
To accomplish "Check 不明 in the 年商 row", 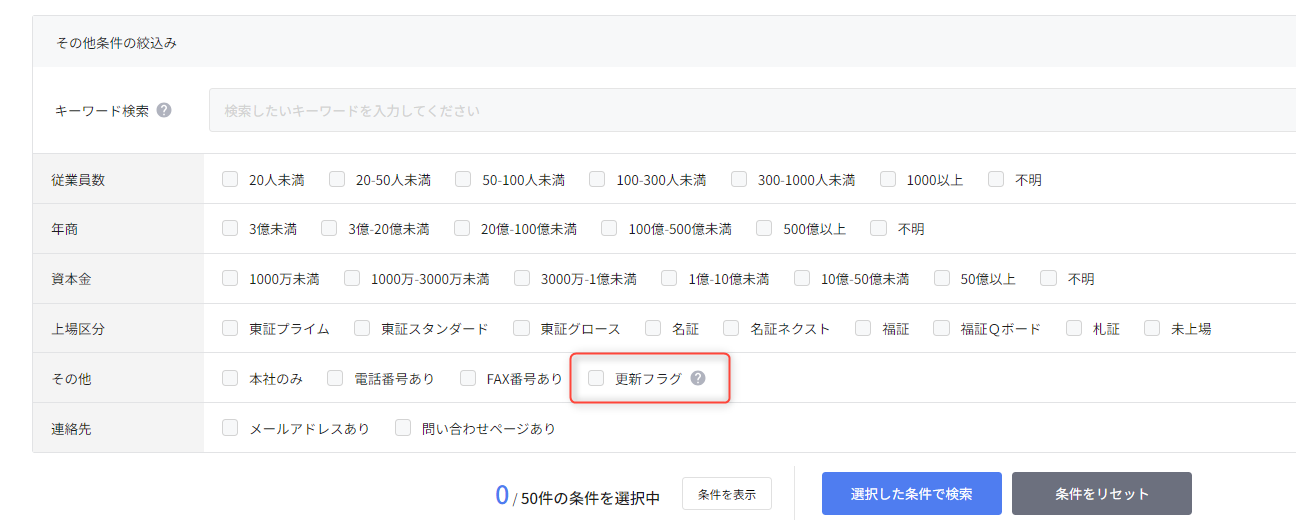I will pos(878,228).
